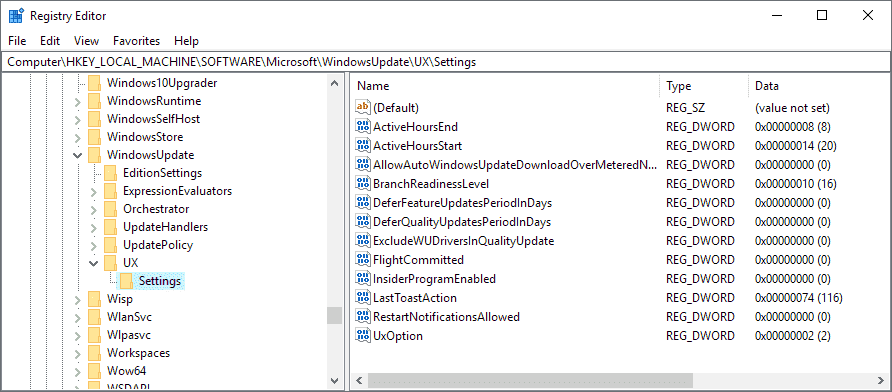The height and width of the screenshot is (392, 892).
Task: Click values pane scroll right arrow
Action: click(x=881, y=381)
